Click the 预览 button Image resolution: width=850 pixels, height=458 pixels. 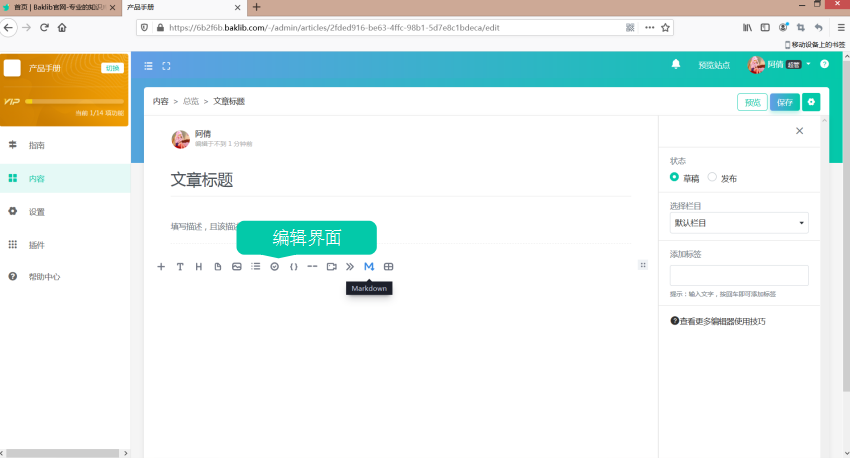[x=752, y=102]
